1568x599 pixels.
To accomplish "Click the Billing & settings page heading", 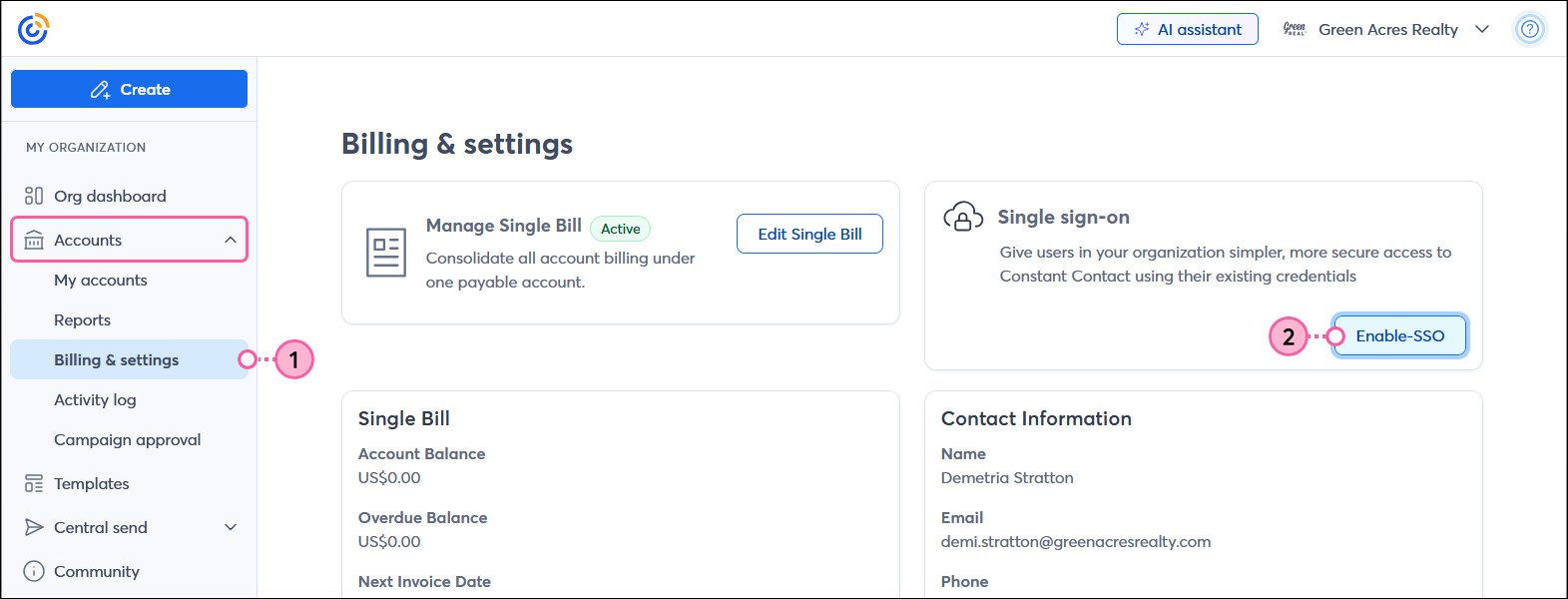I will 457,144.
